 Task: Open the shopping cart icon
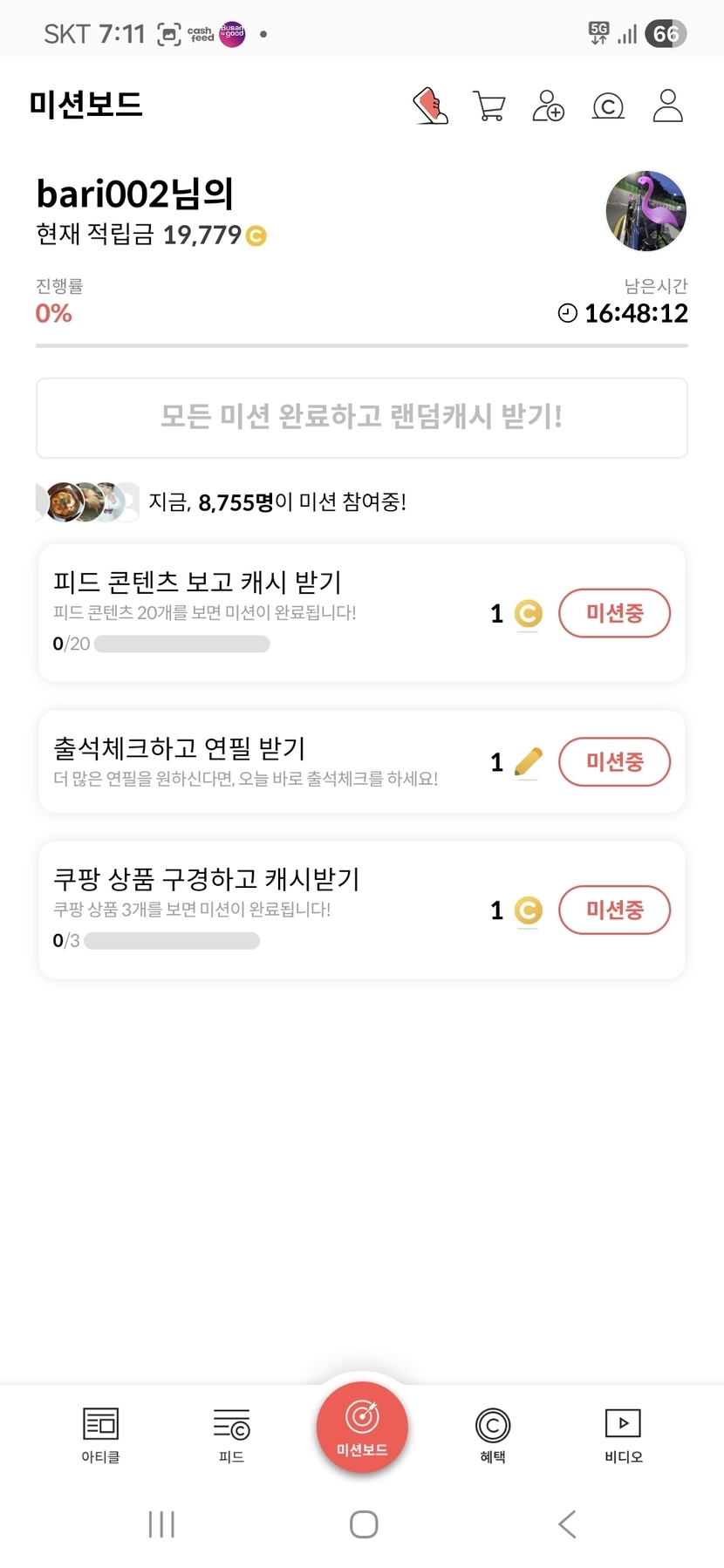pos(489,106)
